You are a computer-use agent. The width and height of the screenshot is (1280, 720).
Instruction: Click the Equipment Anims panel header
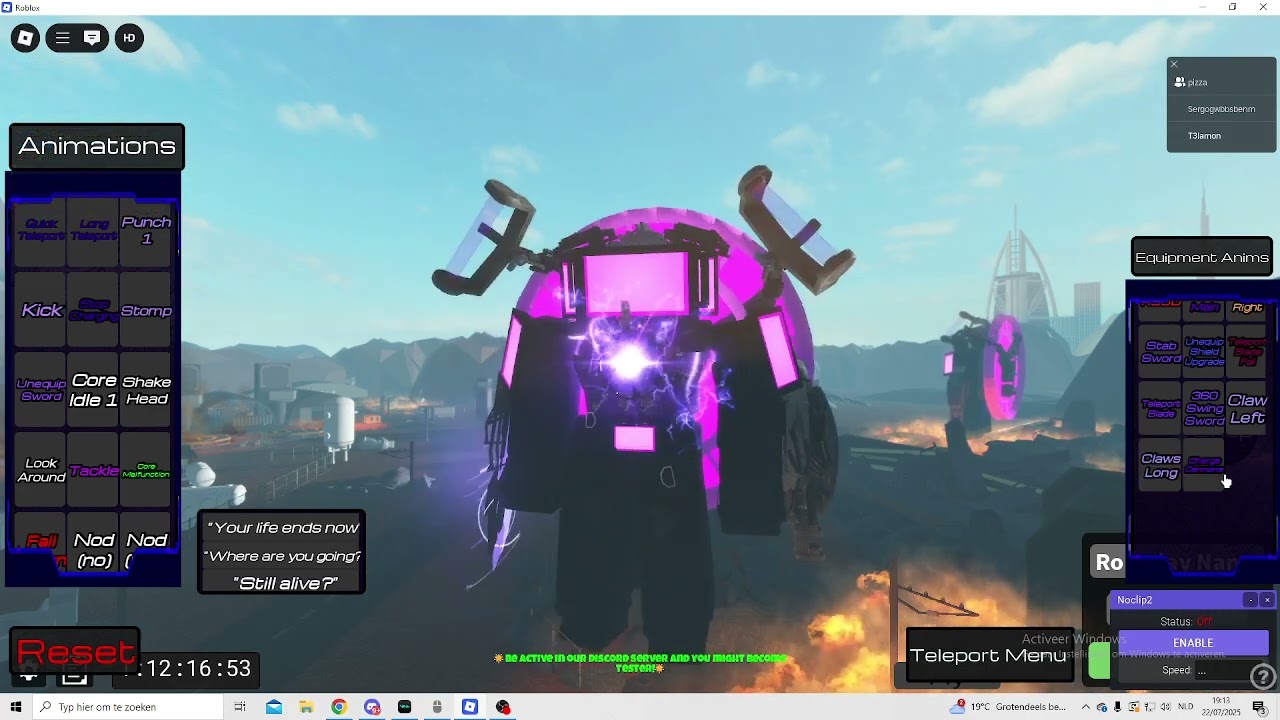pyautogui.click(x=1202, y=257)
